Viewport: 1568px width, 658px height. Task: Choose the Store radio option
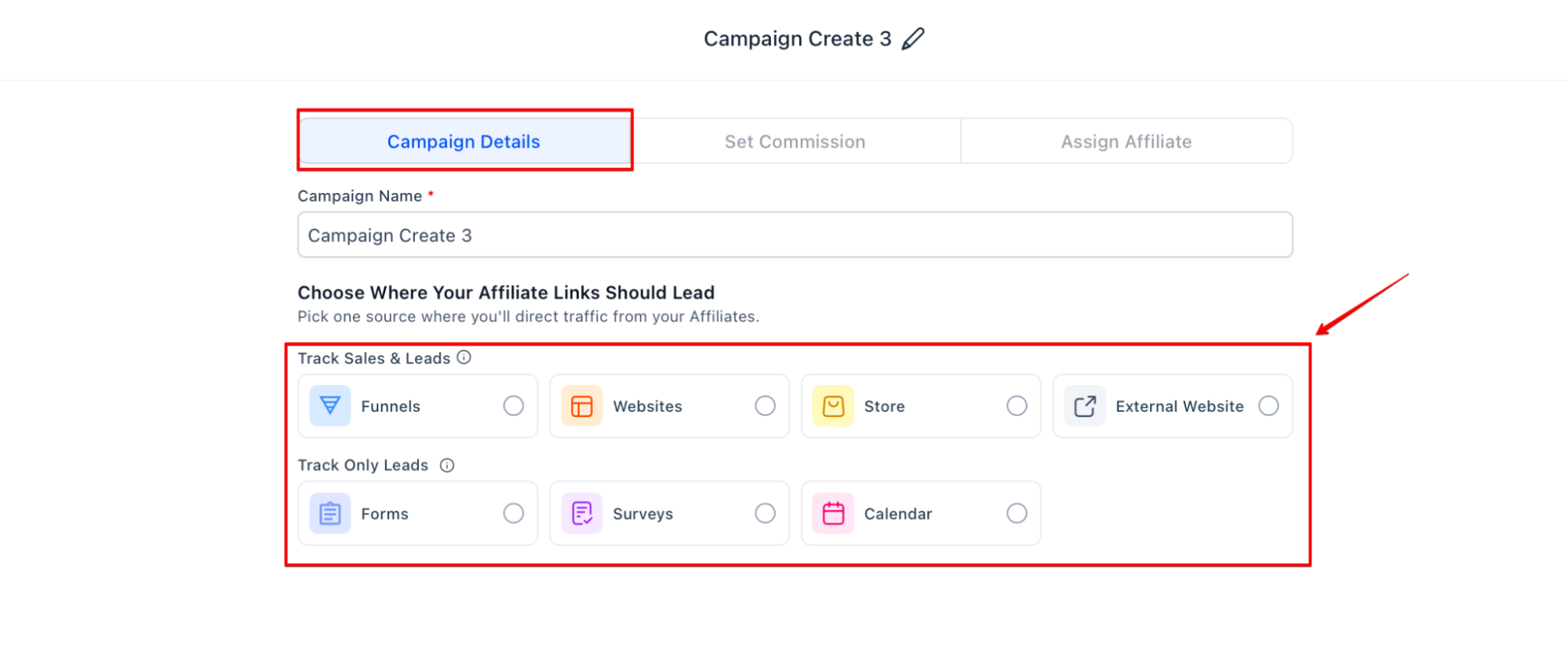pyautogui.click(x=1017, y=405)
